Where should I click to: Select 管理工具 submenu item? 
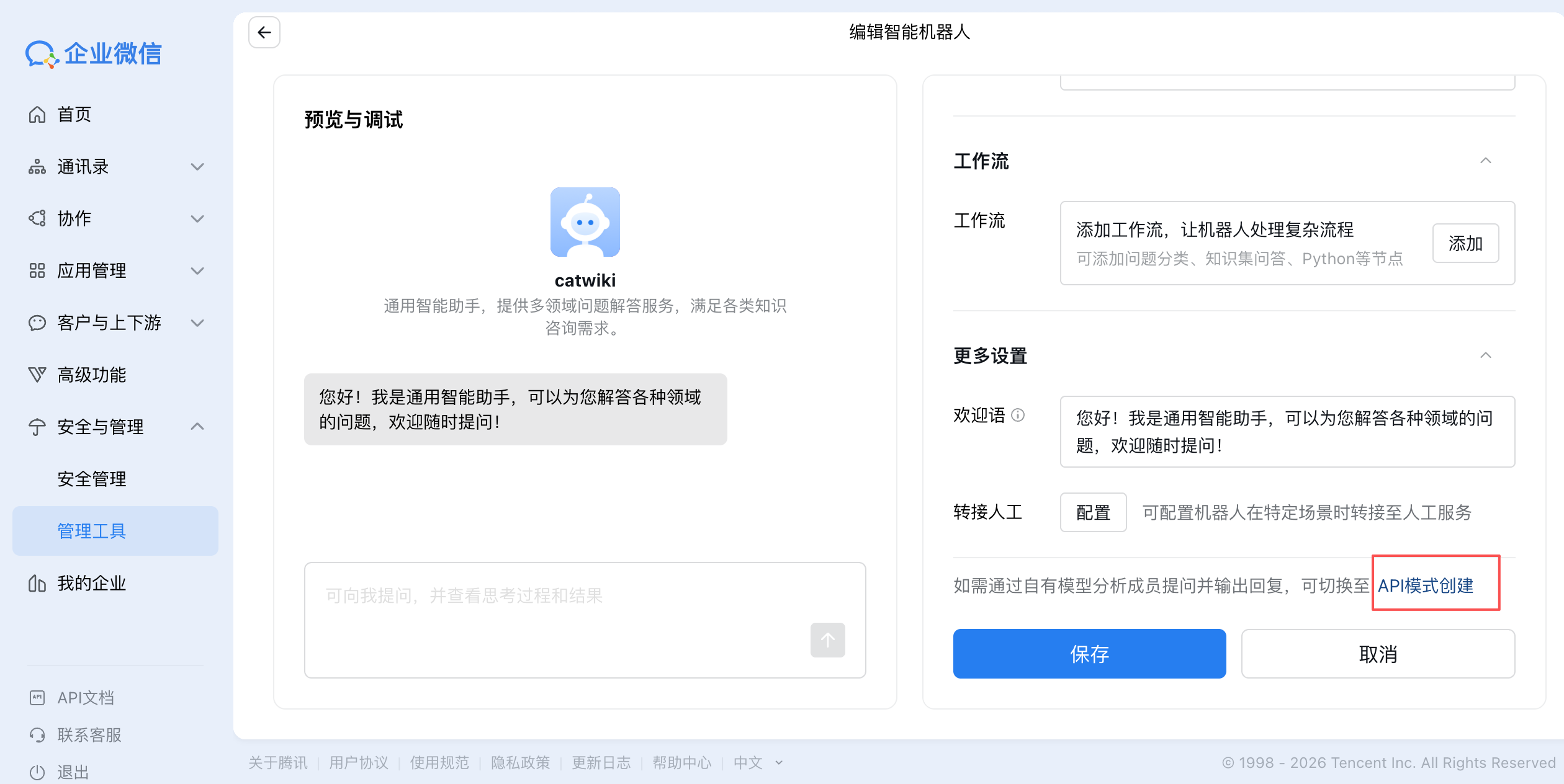tap(92, 531)
